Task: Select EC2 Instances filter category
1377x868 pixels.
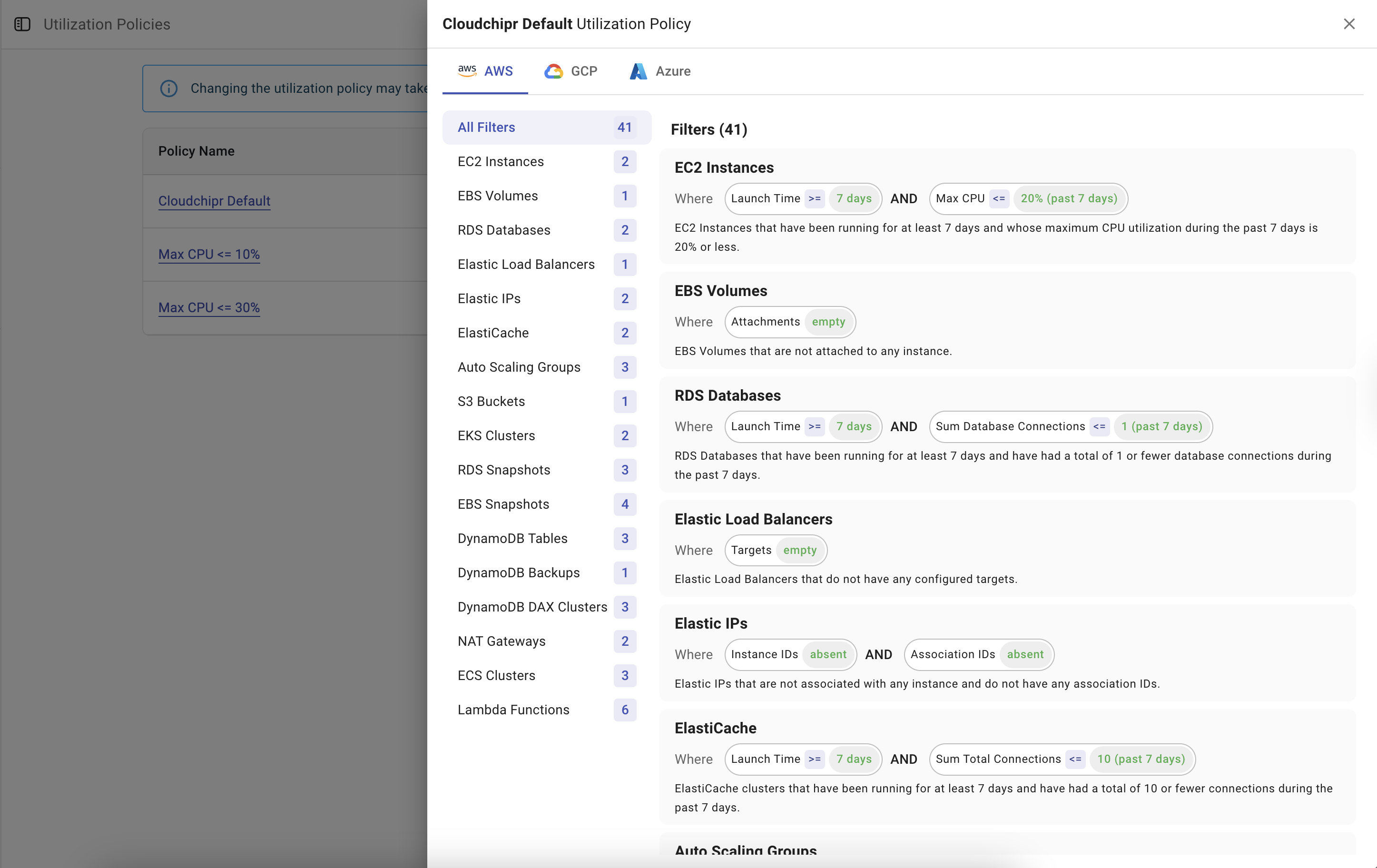Action: click(501, 161)
